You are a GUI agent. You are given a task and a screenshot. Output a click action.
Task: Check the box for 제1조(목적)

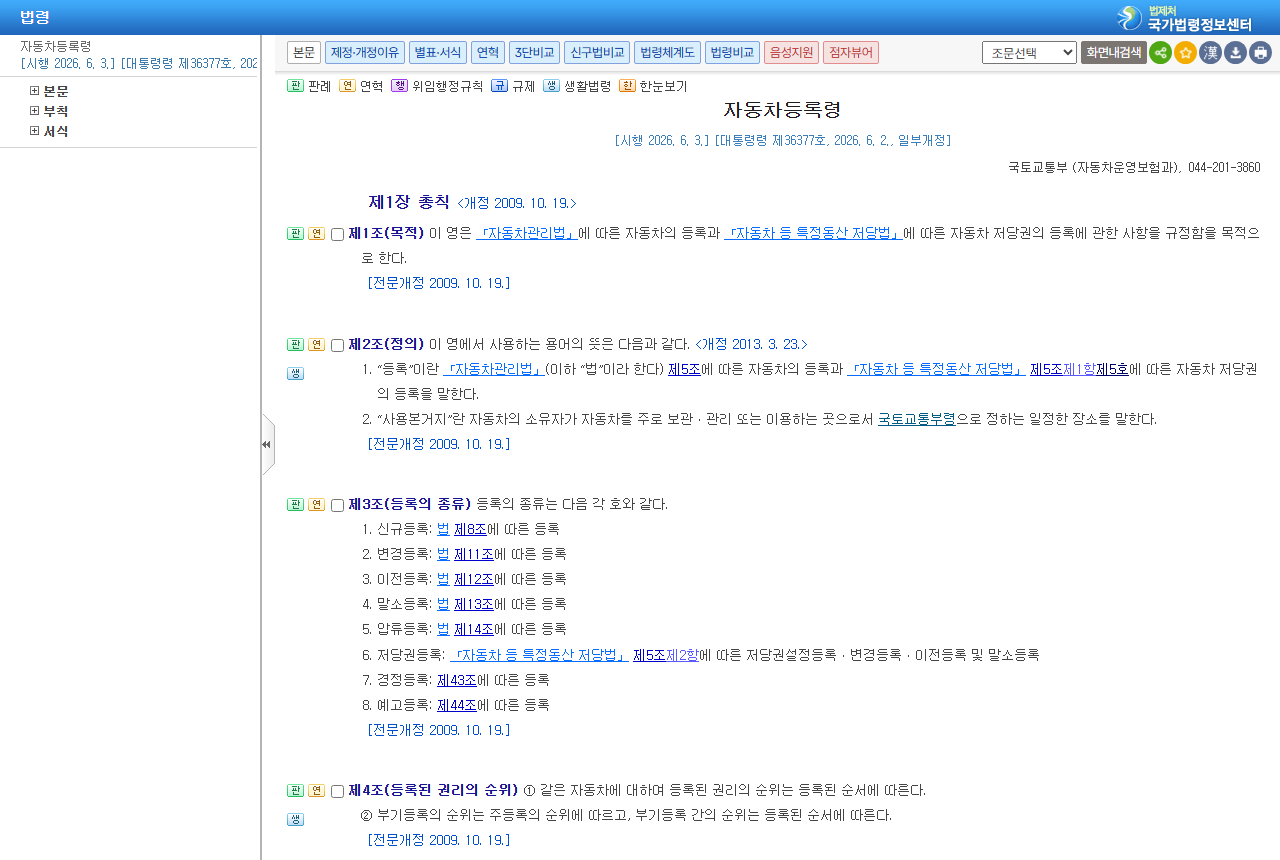tap(337, 235)
